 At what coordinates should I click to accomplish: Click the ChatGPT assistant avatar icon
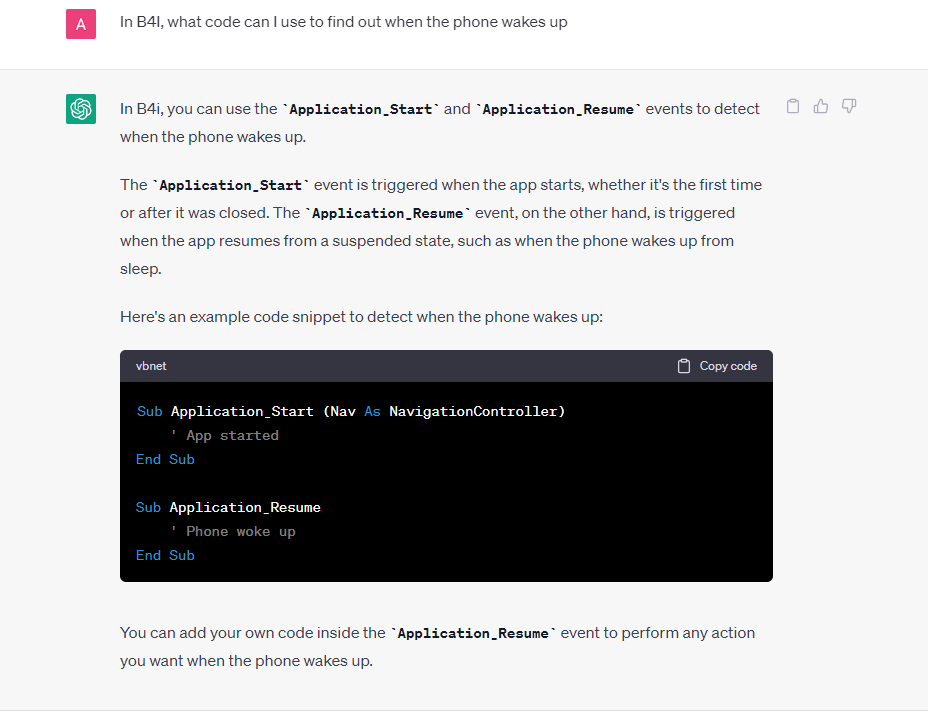[81, 109]
